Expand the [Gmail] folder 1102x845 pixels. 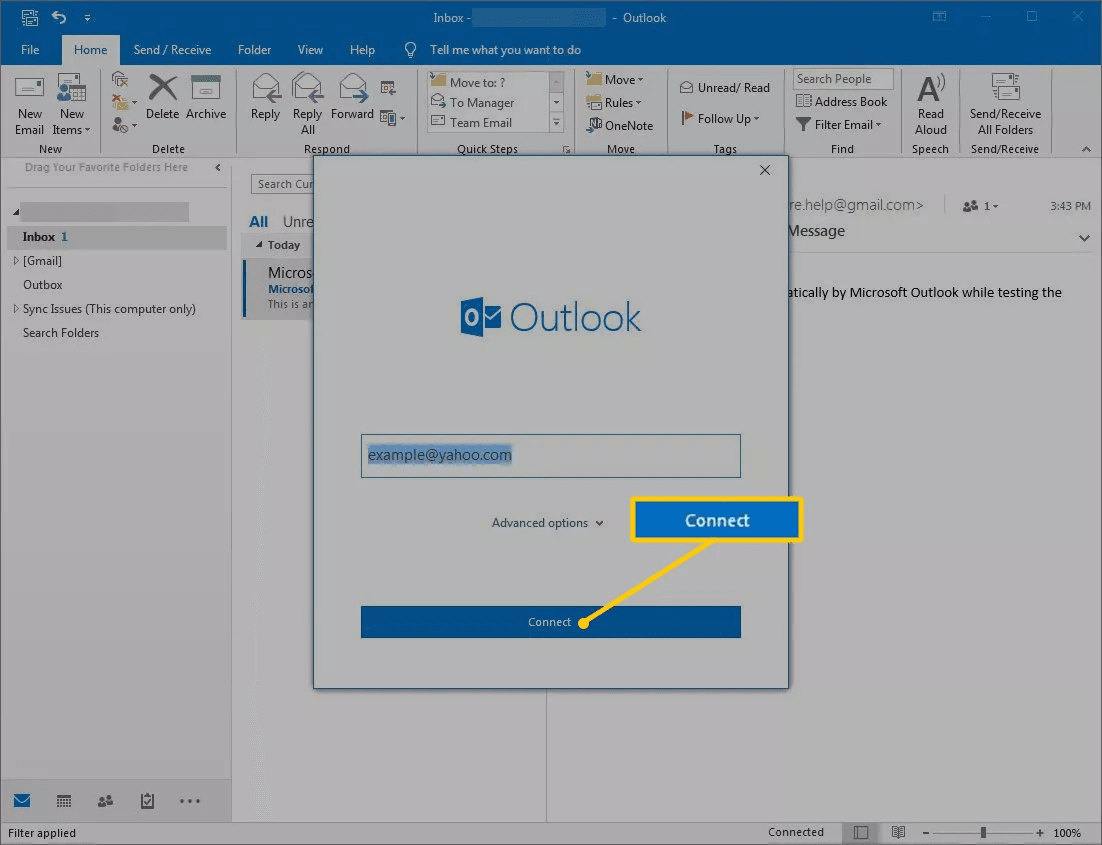15,261
